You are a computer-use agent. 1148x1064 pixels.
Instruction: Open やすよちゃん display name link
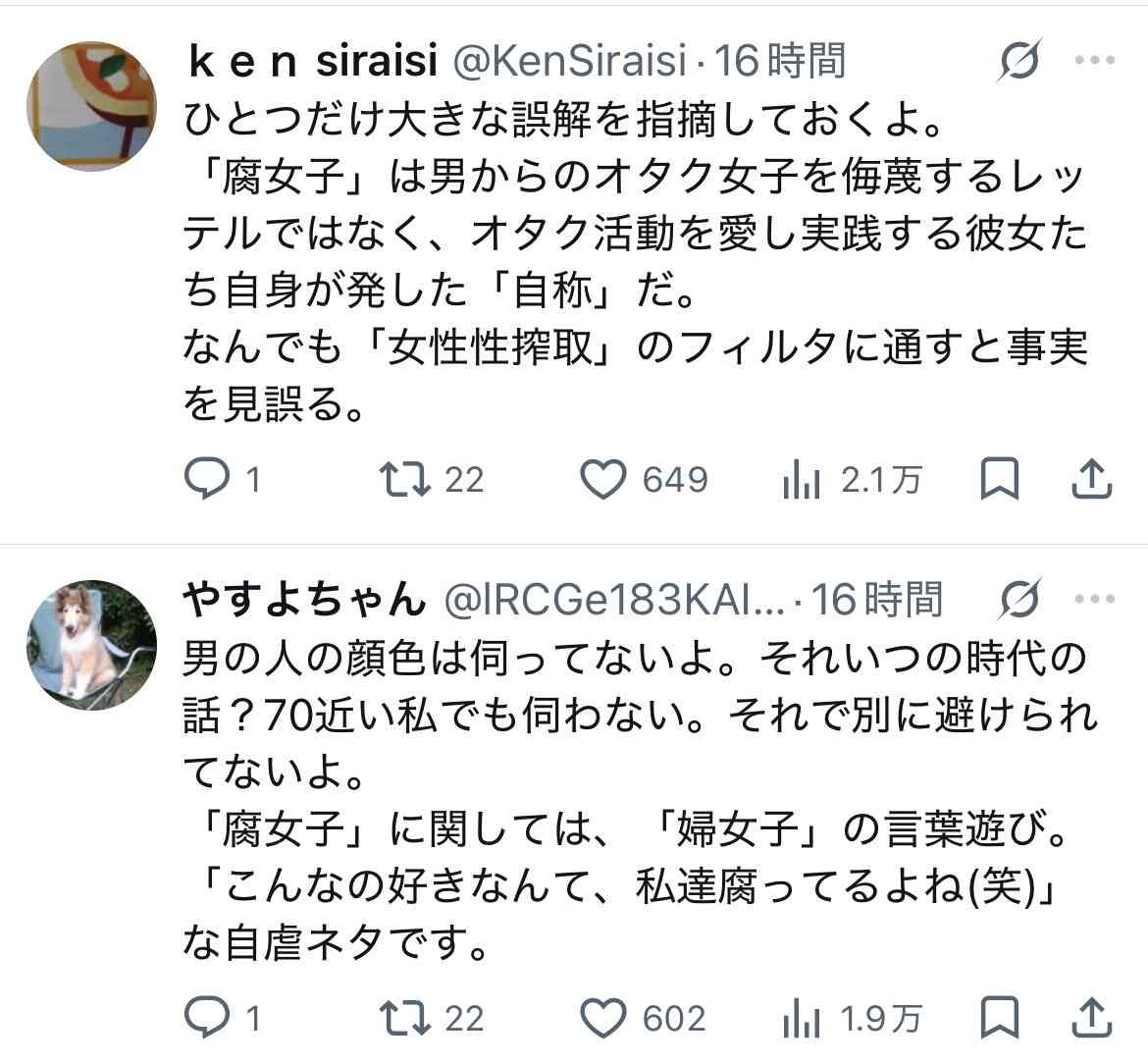[303, 601]
